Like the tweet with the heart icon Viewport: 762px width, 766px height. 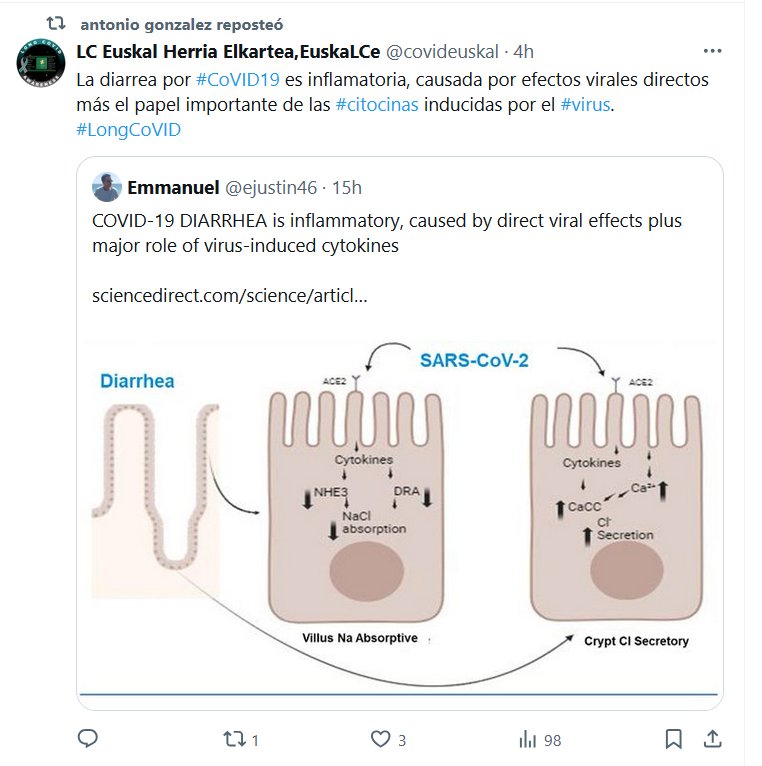point(380,739)
